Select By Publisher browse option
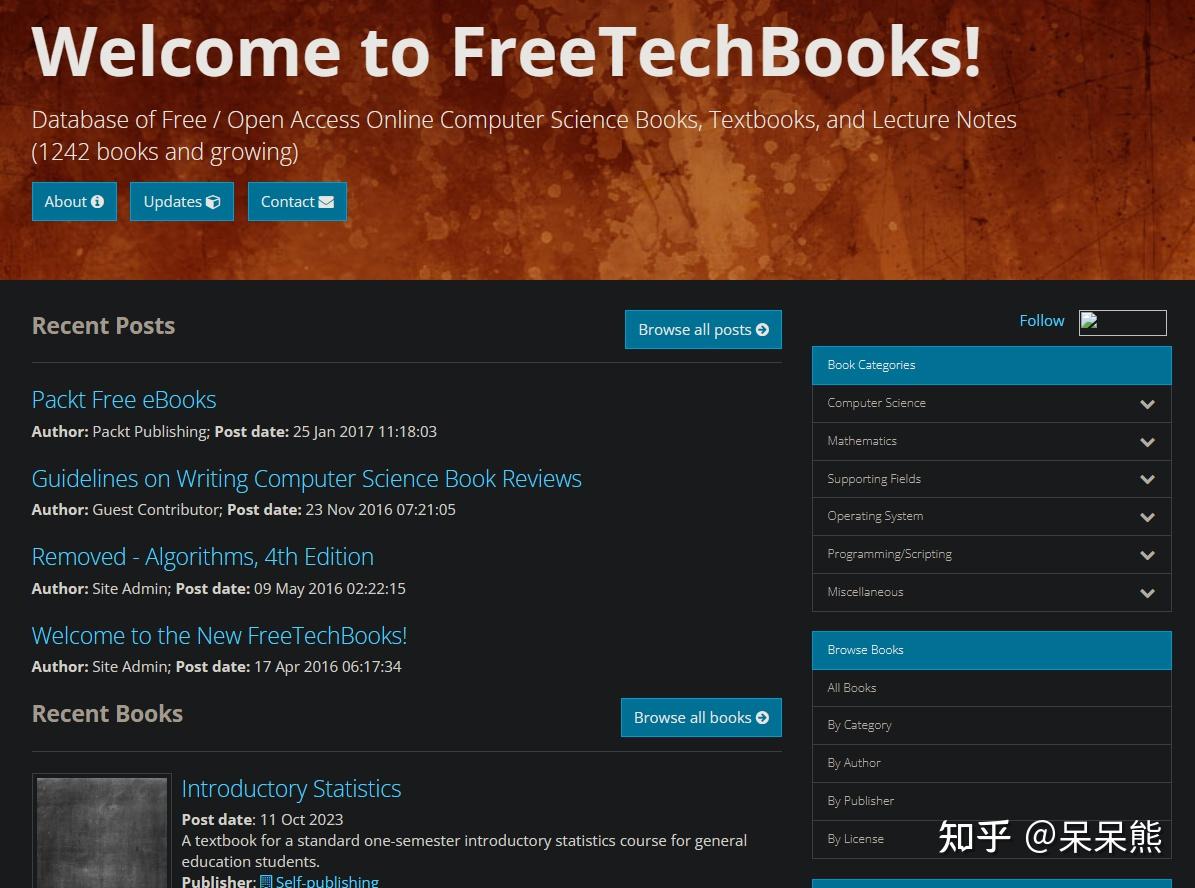The height and width of the screenshot is (888, 1195). [x=992, y=801]
